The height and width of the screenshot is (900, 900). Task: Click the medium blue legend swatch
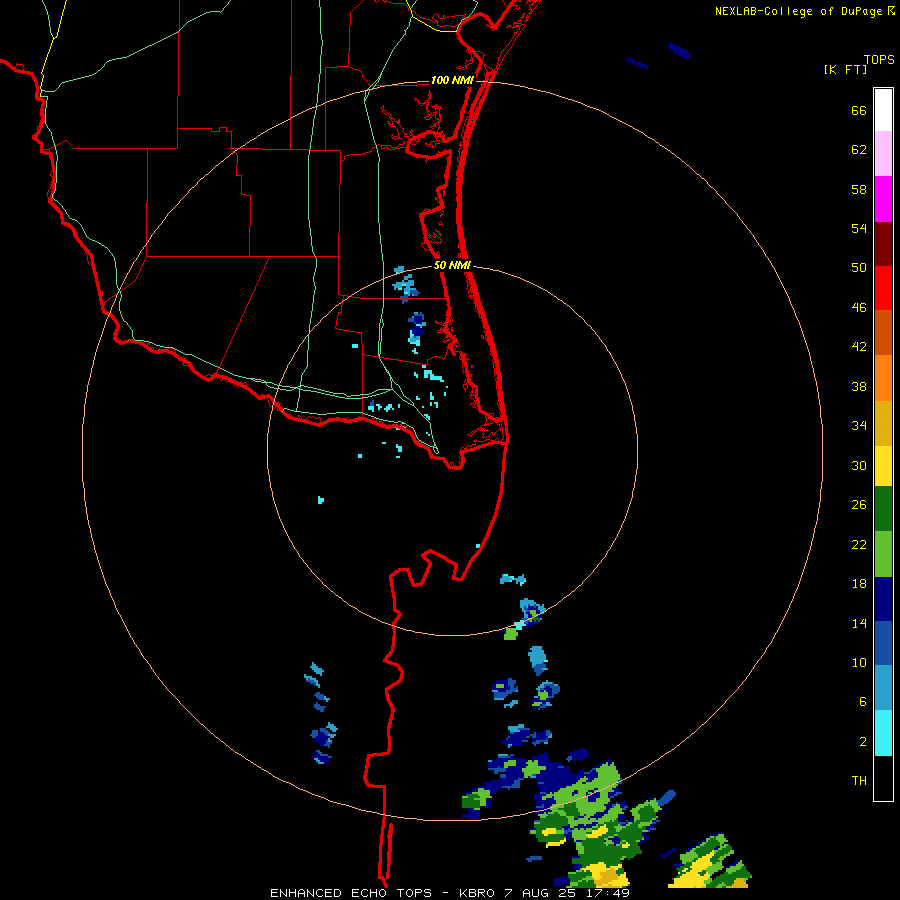(x=883, y=643)
